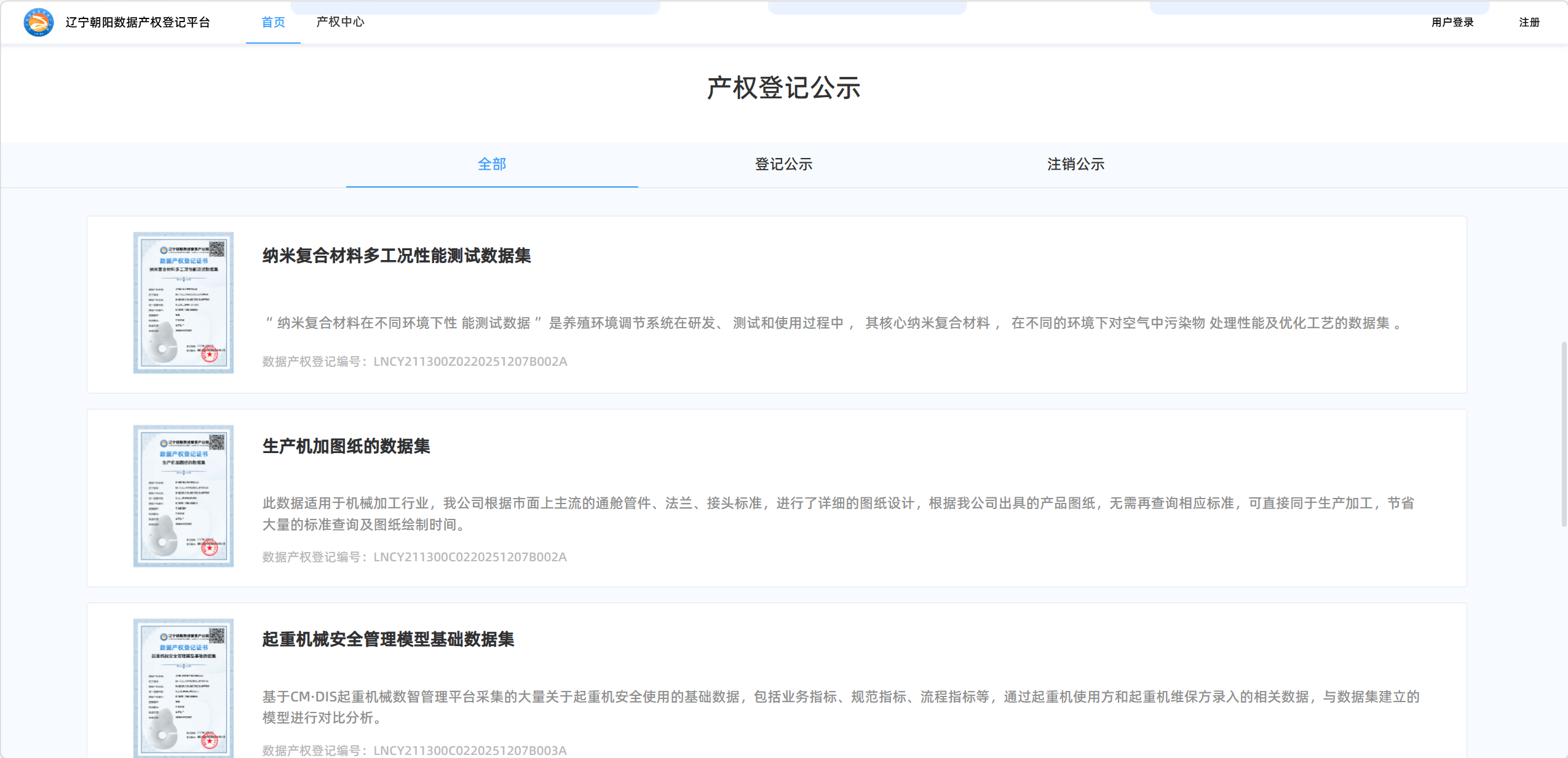Click the 注册 link
The width and height of the screenshot is (1568, 758).
click(1529, 22)
